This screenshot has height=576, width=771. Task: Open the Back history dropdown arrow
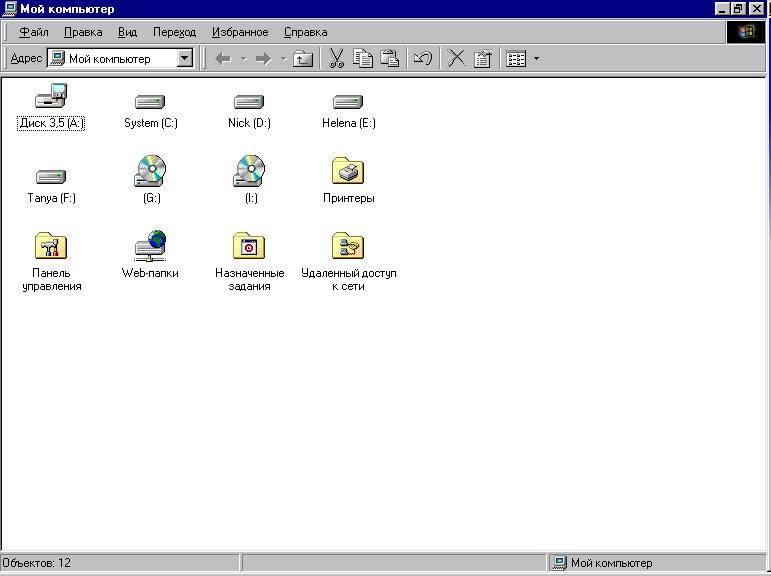coord(243,59)
